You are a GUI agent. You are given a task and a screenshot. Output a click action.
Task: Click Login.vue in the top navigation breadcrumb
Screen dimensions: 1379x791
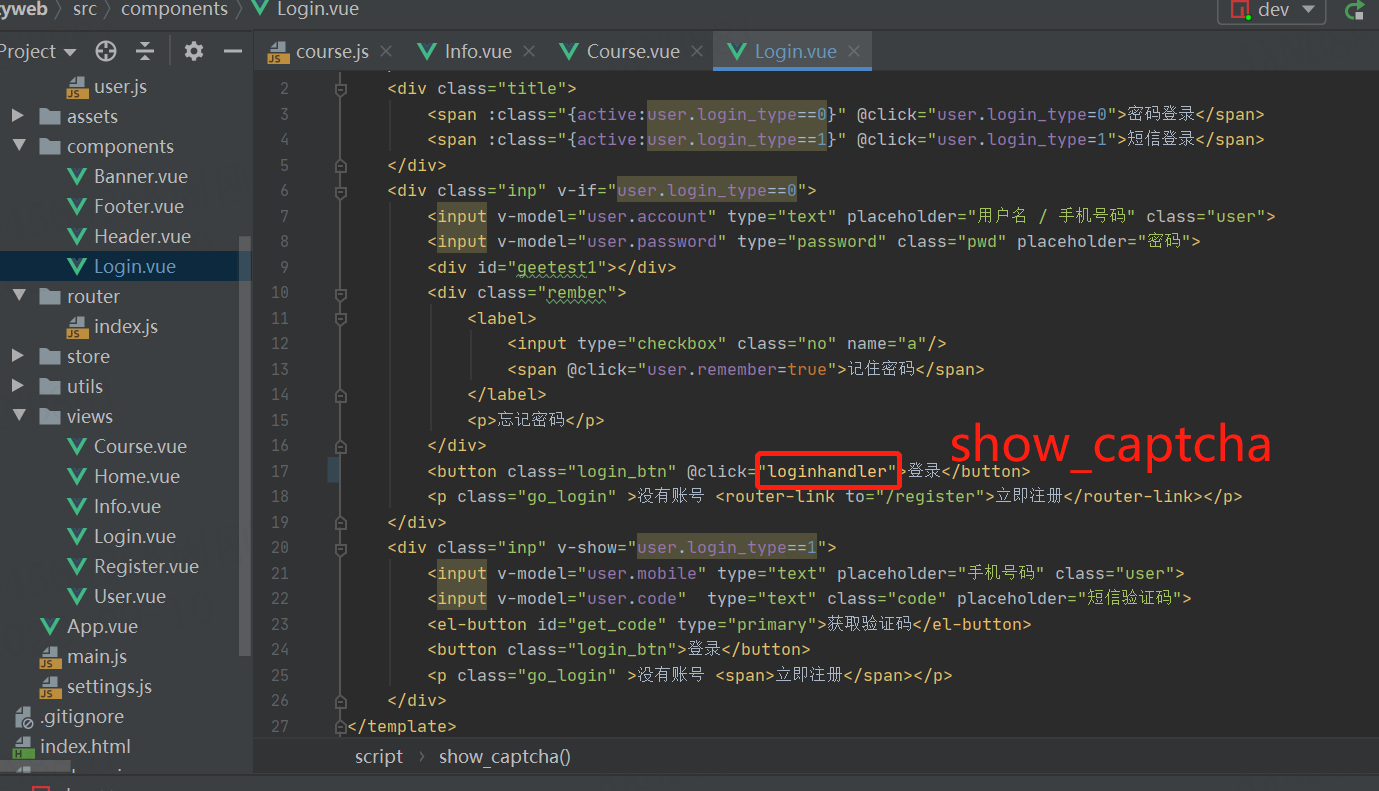pos(319,9)
